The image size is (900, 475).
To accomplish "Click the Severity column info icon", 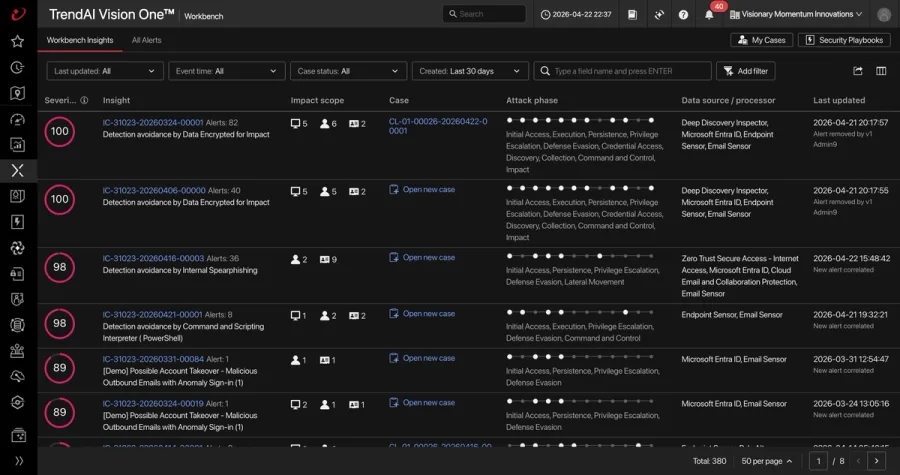I will click(x=84, y=100).
